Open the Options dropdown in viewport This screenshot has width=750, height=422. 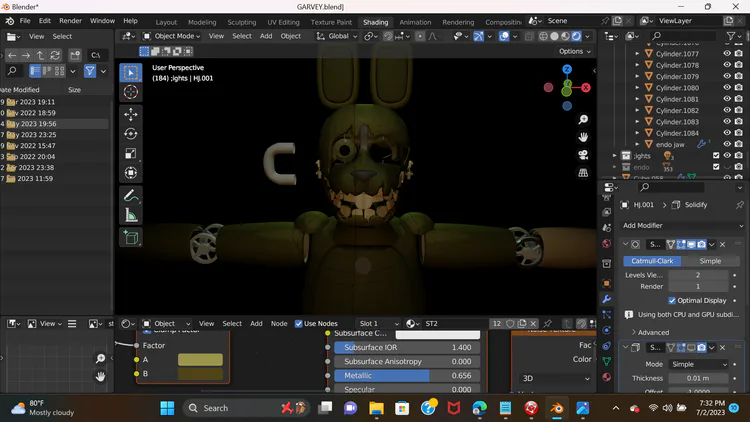coord(575,51)
